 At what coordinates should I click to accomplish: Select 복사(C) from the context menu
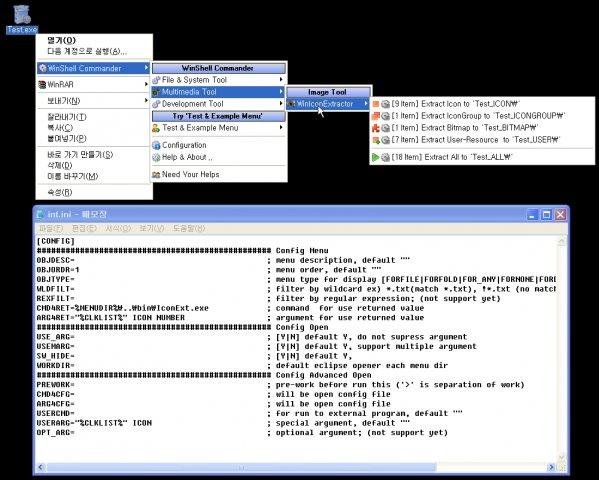tap(94, 128)
